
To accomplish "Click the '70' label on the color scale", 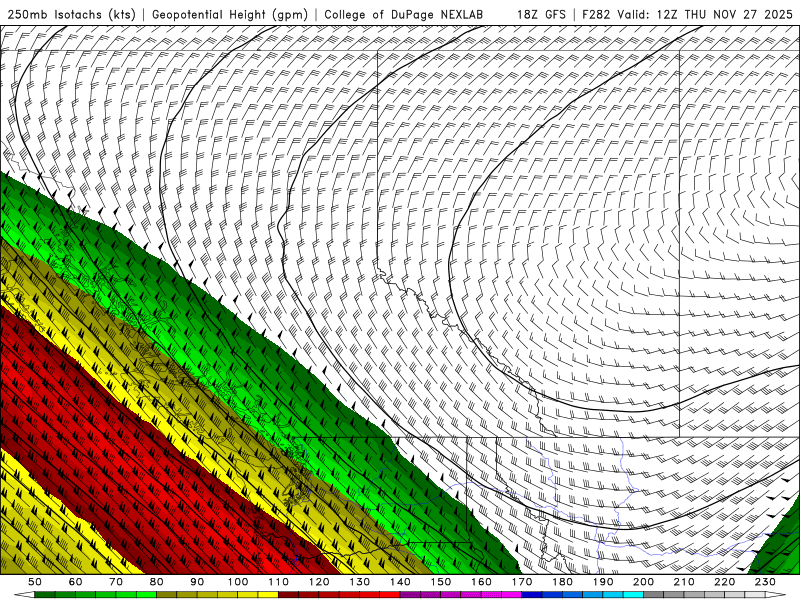I will click(x=116, y=582).
